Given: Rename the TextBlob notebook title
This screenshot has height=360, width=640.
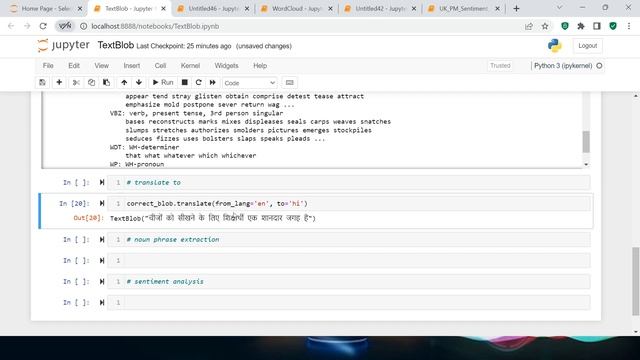Looking at the screenshot, I should coord(116,45).
